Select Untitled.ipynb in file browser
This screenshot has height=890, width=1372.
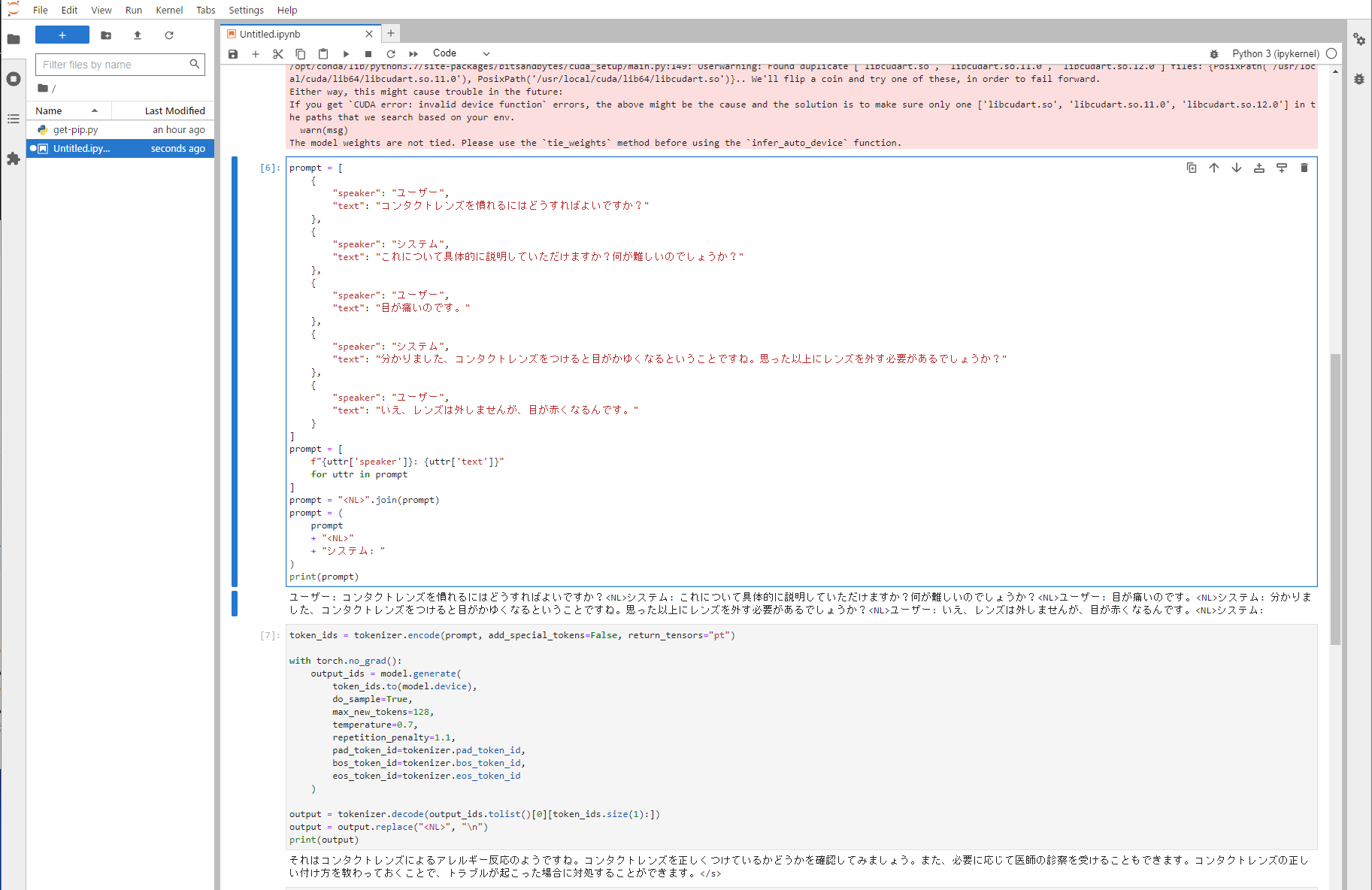point(120,148)
